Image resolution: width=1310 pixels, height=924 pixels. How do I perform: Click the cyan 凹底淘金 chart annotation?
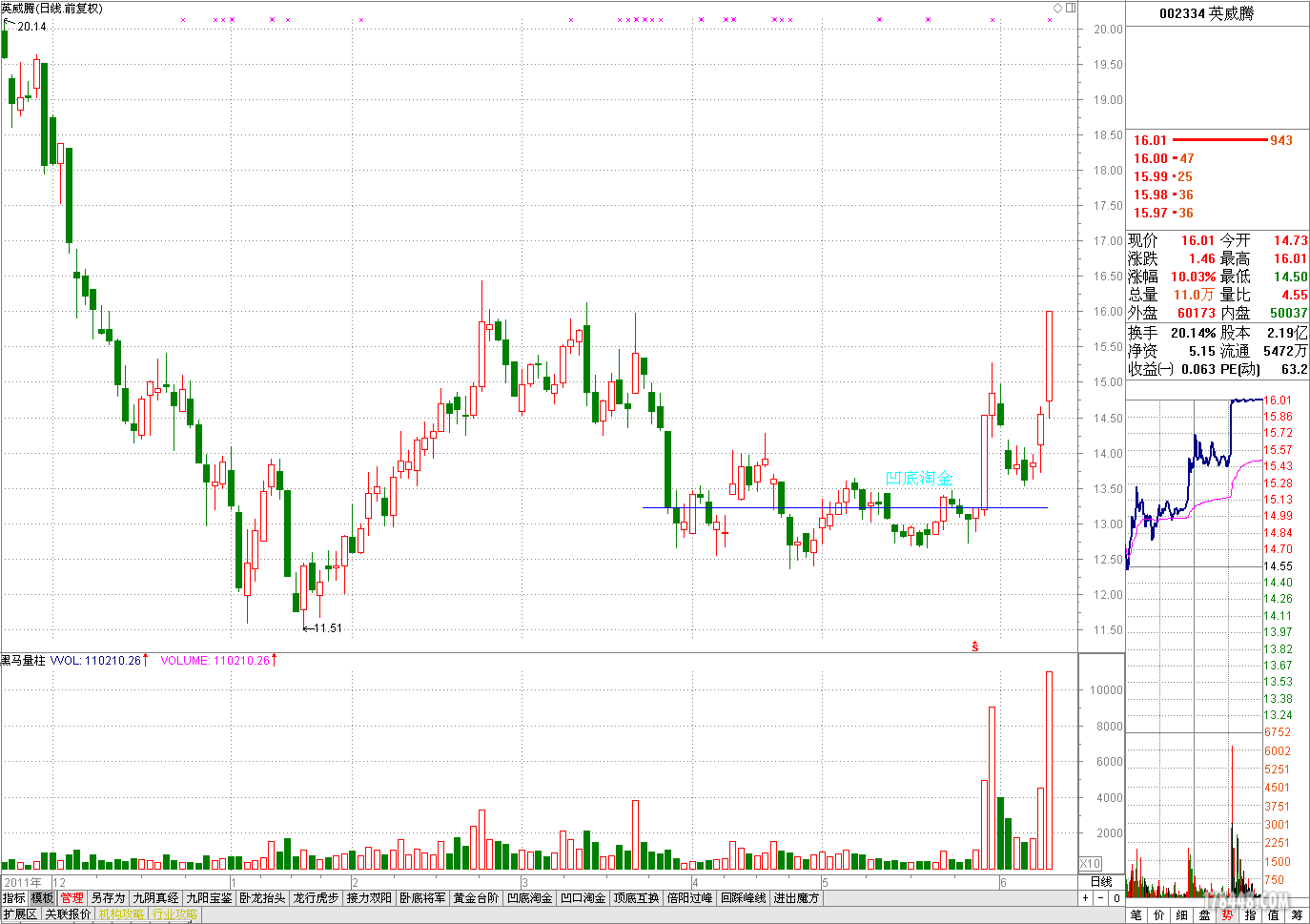[919, 479]
